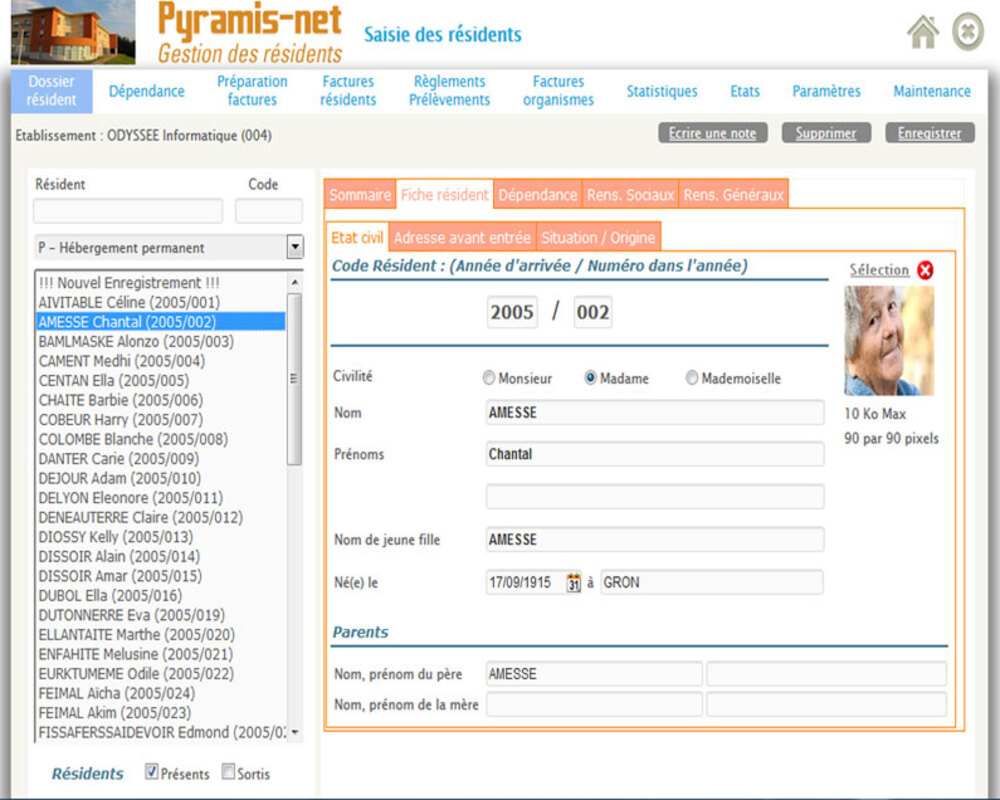Click the Nom de jeune fille field
This screenshot has height=800, width=1000.
(654, 540)
